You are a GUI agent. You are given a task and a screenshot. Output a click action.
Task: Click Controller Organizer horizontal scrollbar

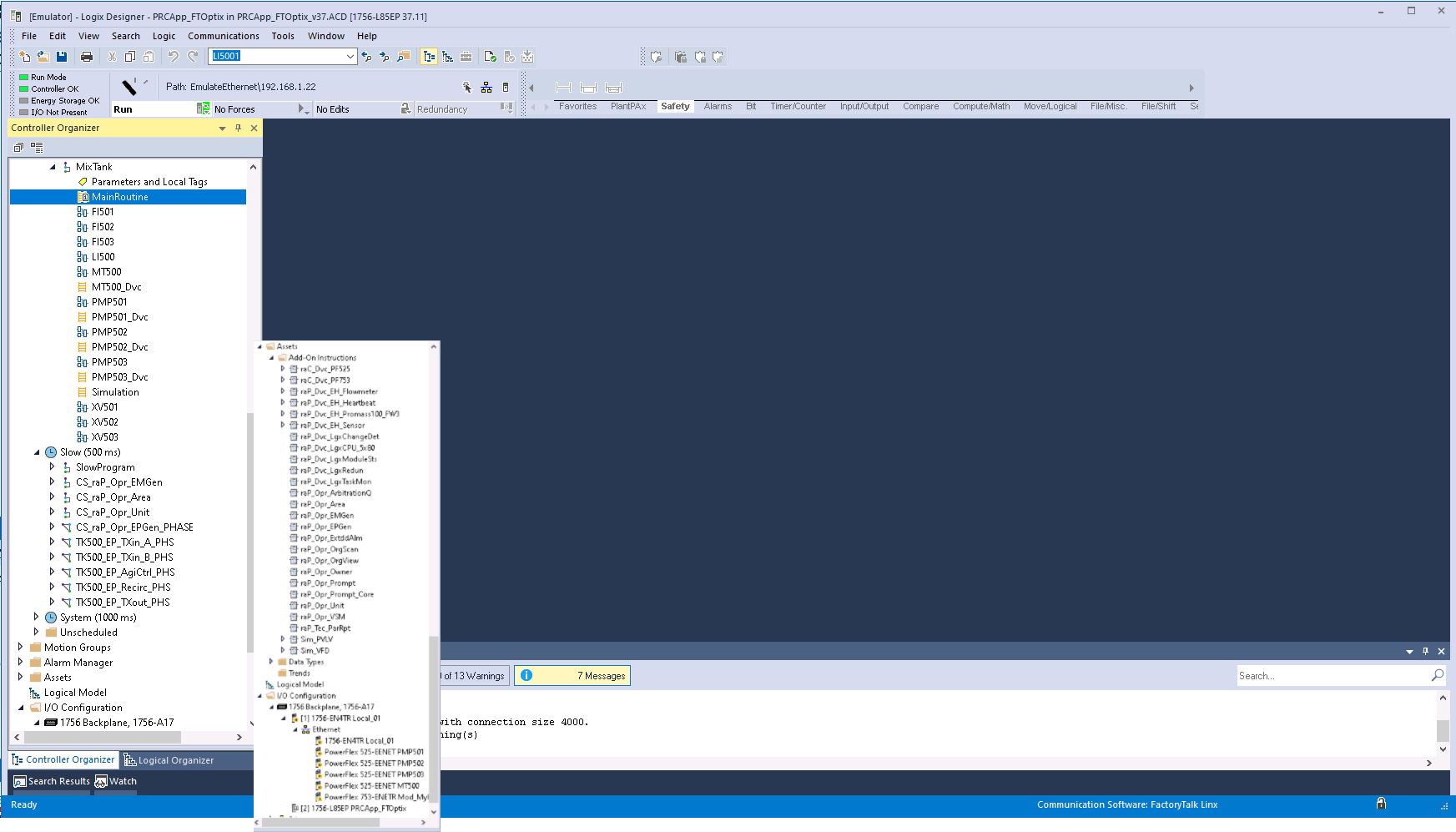103,737
